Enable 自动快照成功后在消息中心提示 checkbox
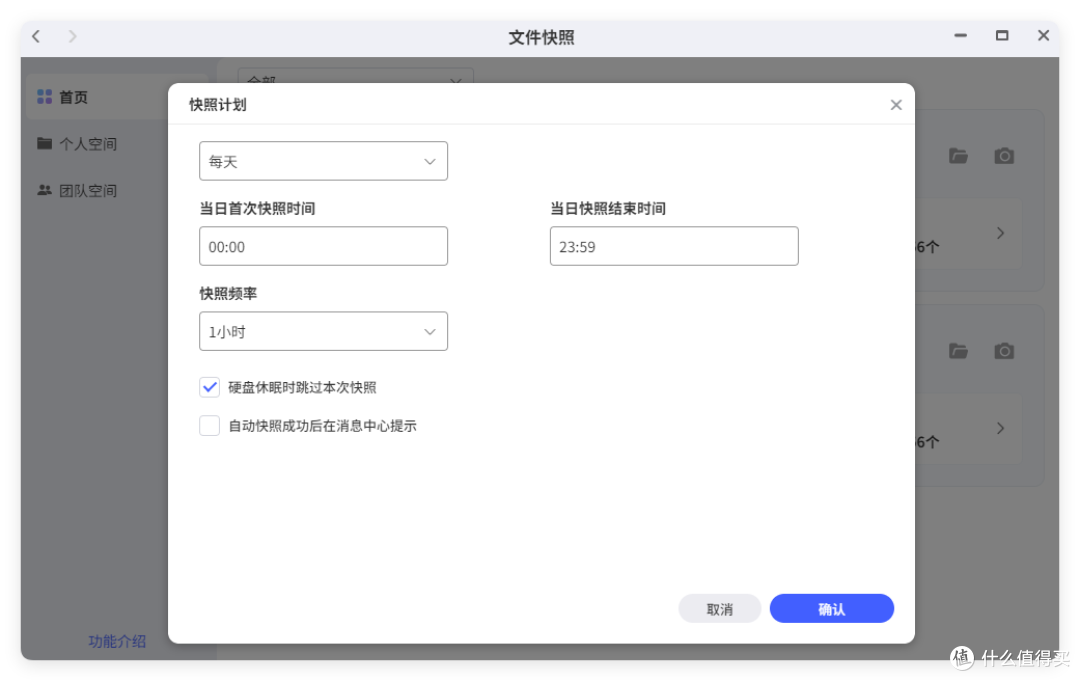The height and width of the screenshot is (681, 1080). click(209, 426)
